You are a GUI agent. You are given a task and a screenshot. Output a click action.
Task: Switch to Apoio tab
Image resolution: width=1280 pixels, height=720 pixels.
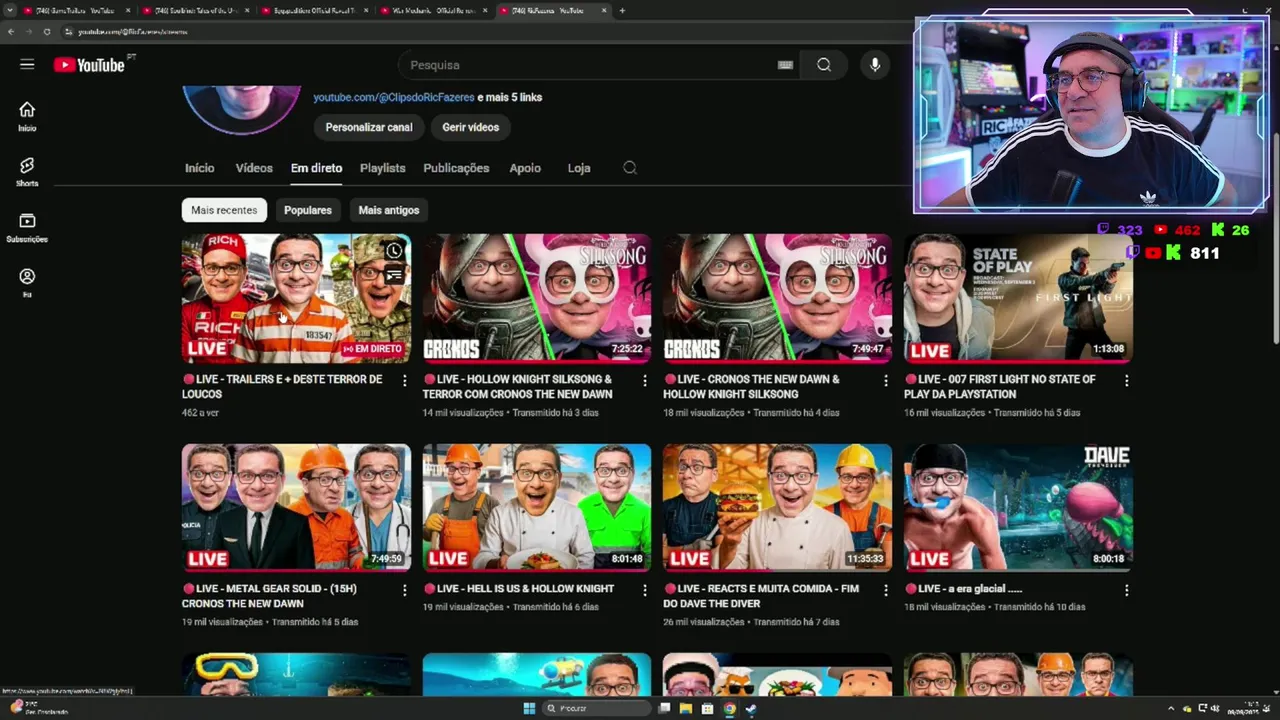click(525, 168)
